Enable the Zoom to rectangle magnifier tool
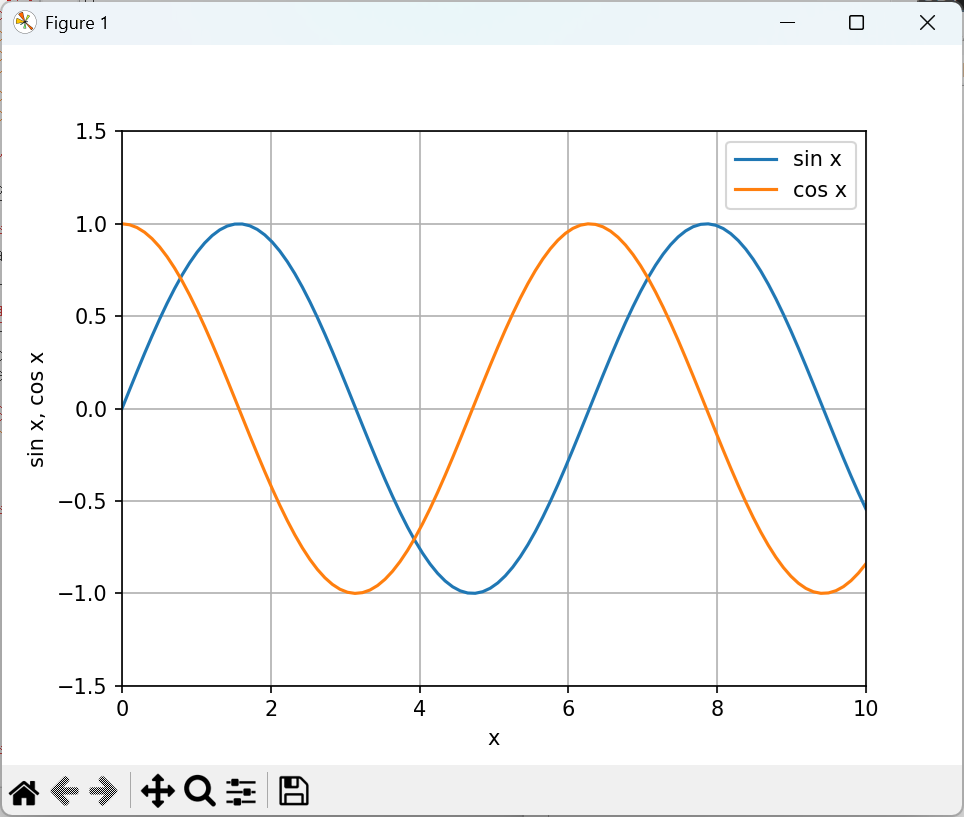This screenshot has height=817, width=964. point(200,792)
